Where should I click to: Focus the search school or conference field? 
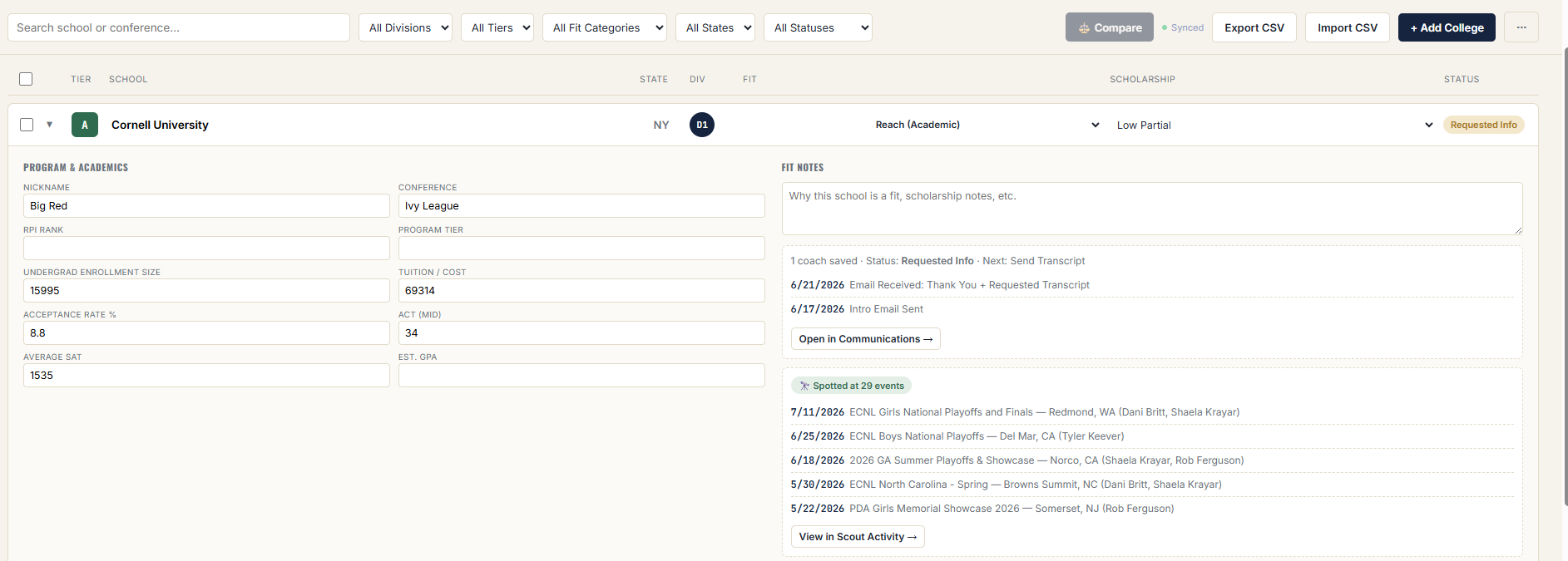pos(179,27)
